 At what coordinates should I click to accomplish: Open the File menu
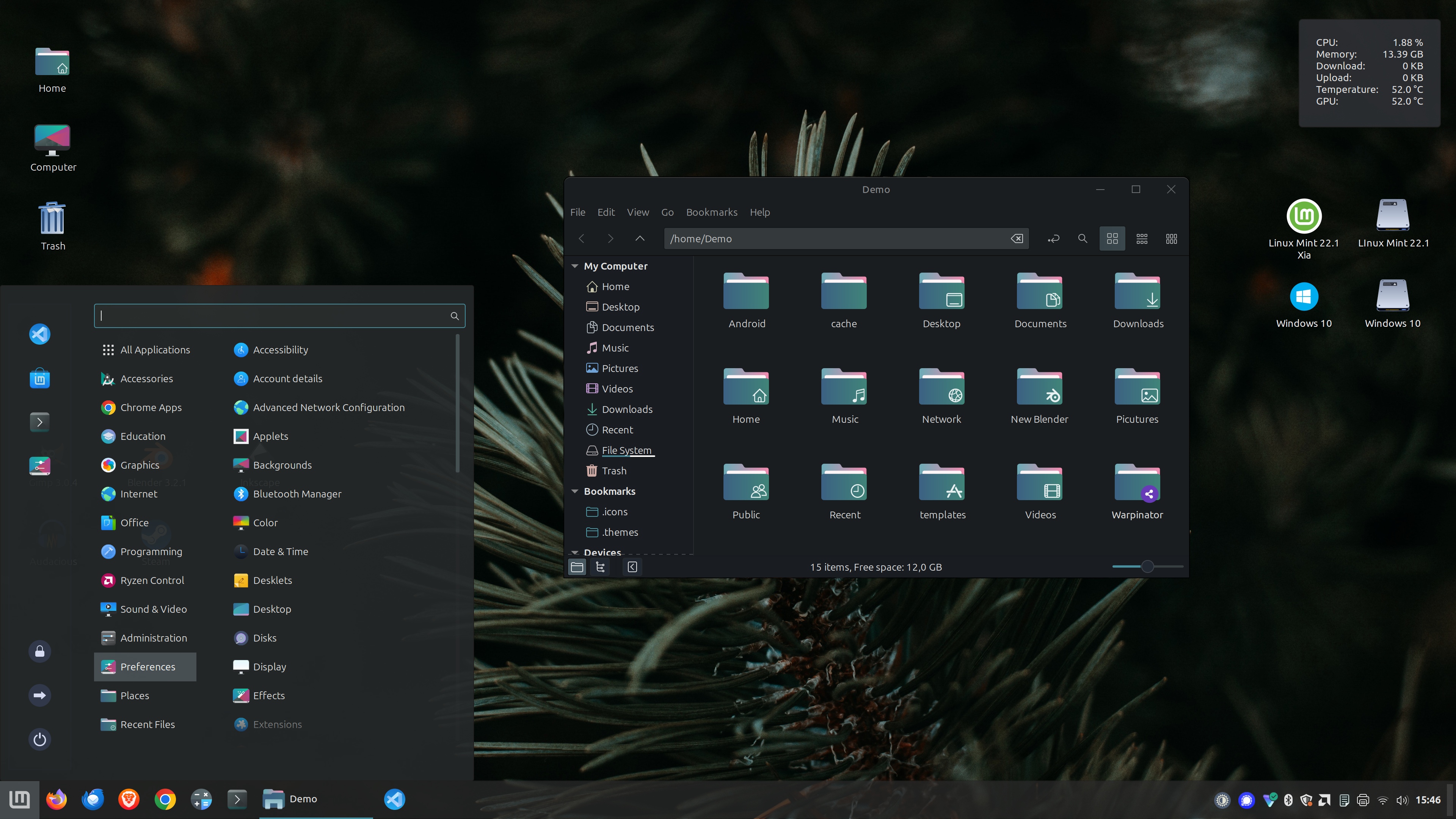click(577, 212)
